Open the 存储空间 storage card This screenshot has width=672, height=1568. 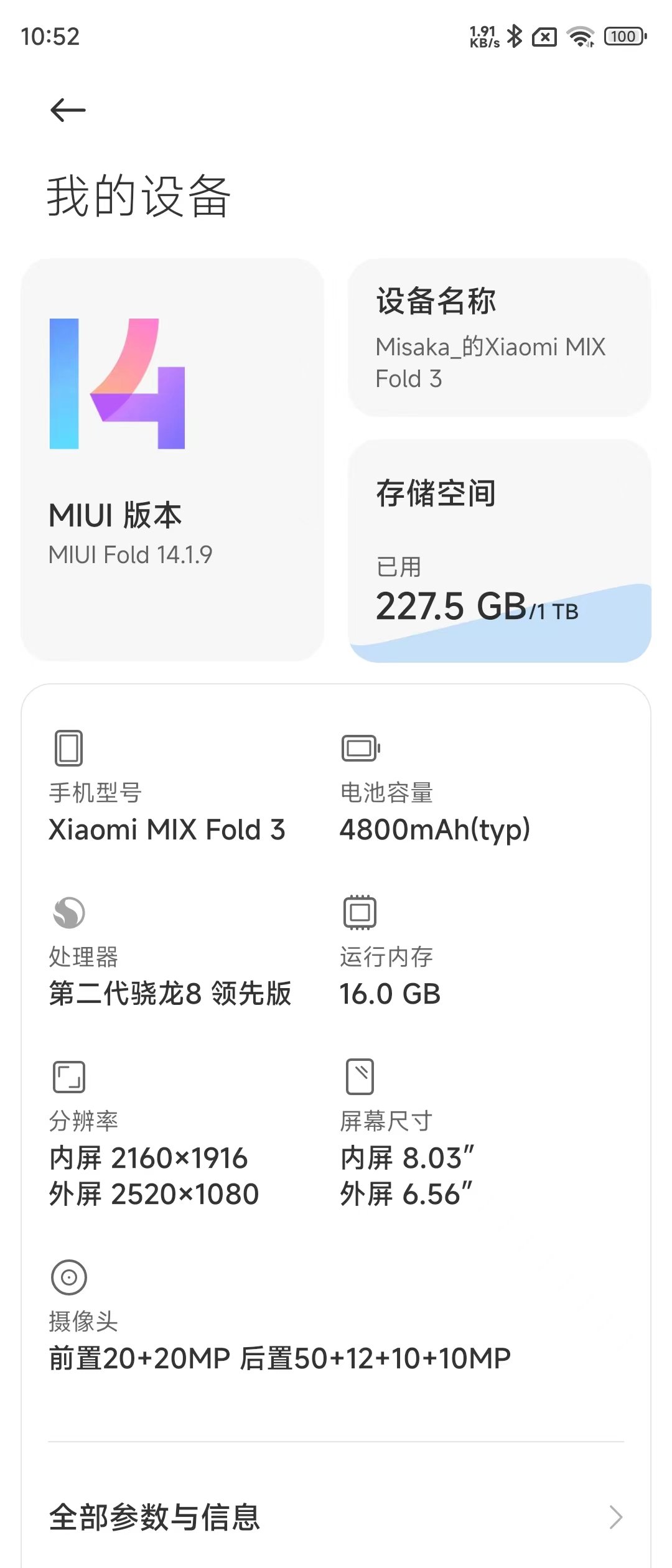click(x=500, y=529)
